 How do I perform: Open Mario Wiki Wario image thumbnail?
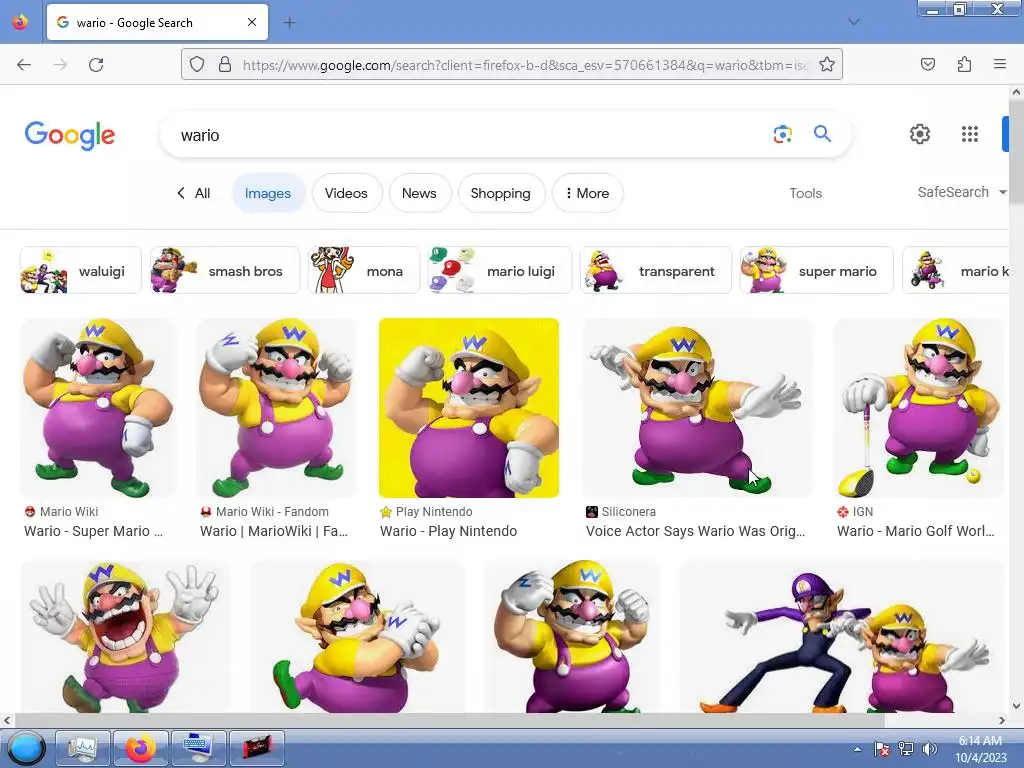tap(99, 408)
